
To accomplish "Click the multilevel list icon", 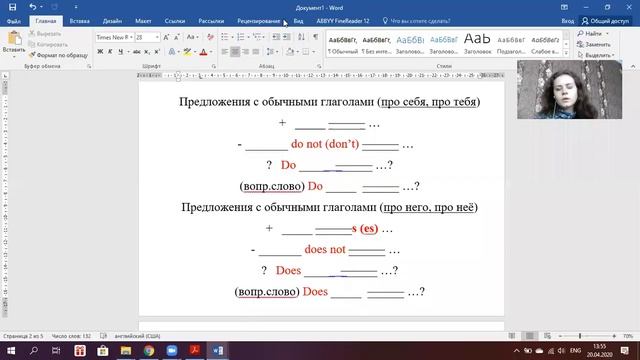I will 257,37.
